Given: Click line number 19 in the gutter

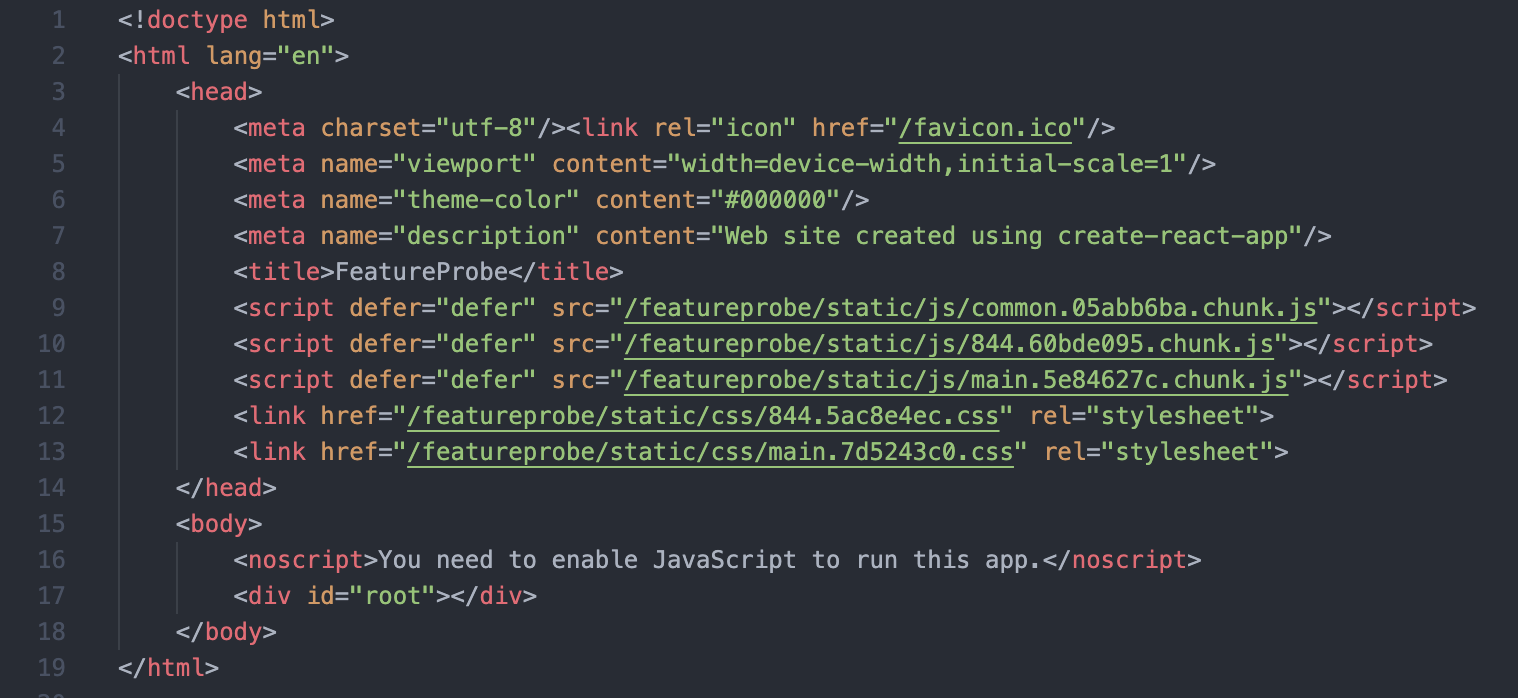Looking at the screenshot, I should click(51, 668).
